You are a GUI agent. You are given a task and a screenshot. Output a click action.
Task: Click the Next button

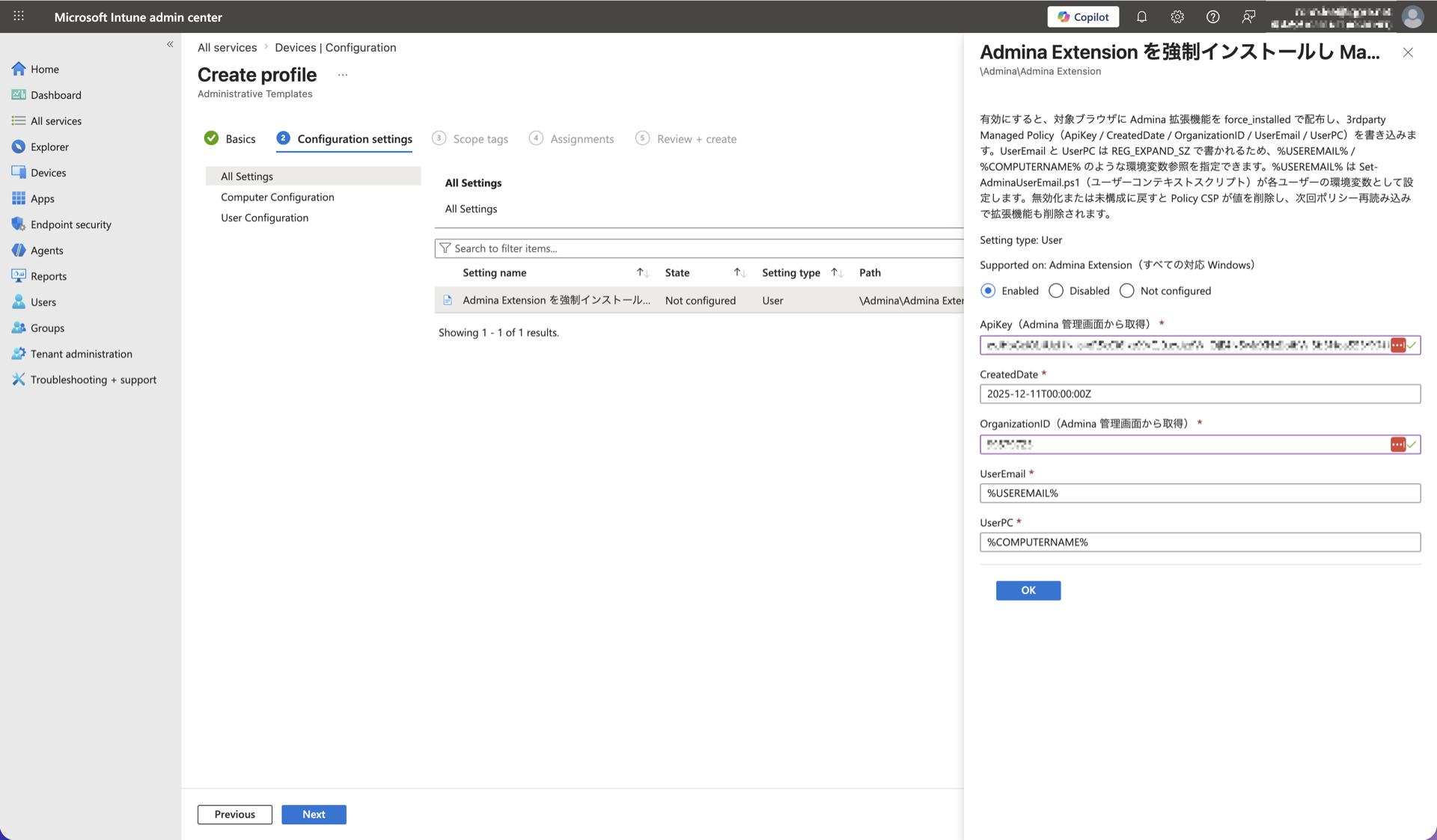314,815
